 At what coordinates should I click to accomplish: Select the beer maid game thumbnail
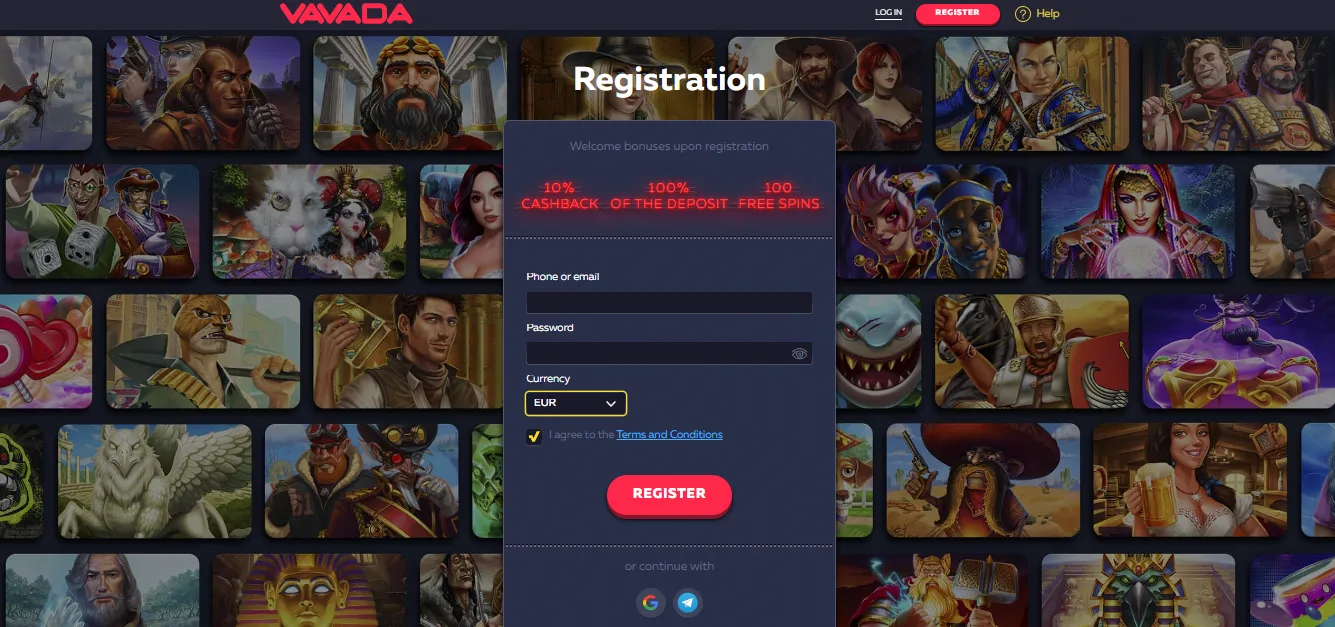(1190, 481)
